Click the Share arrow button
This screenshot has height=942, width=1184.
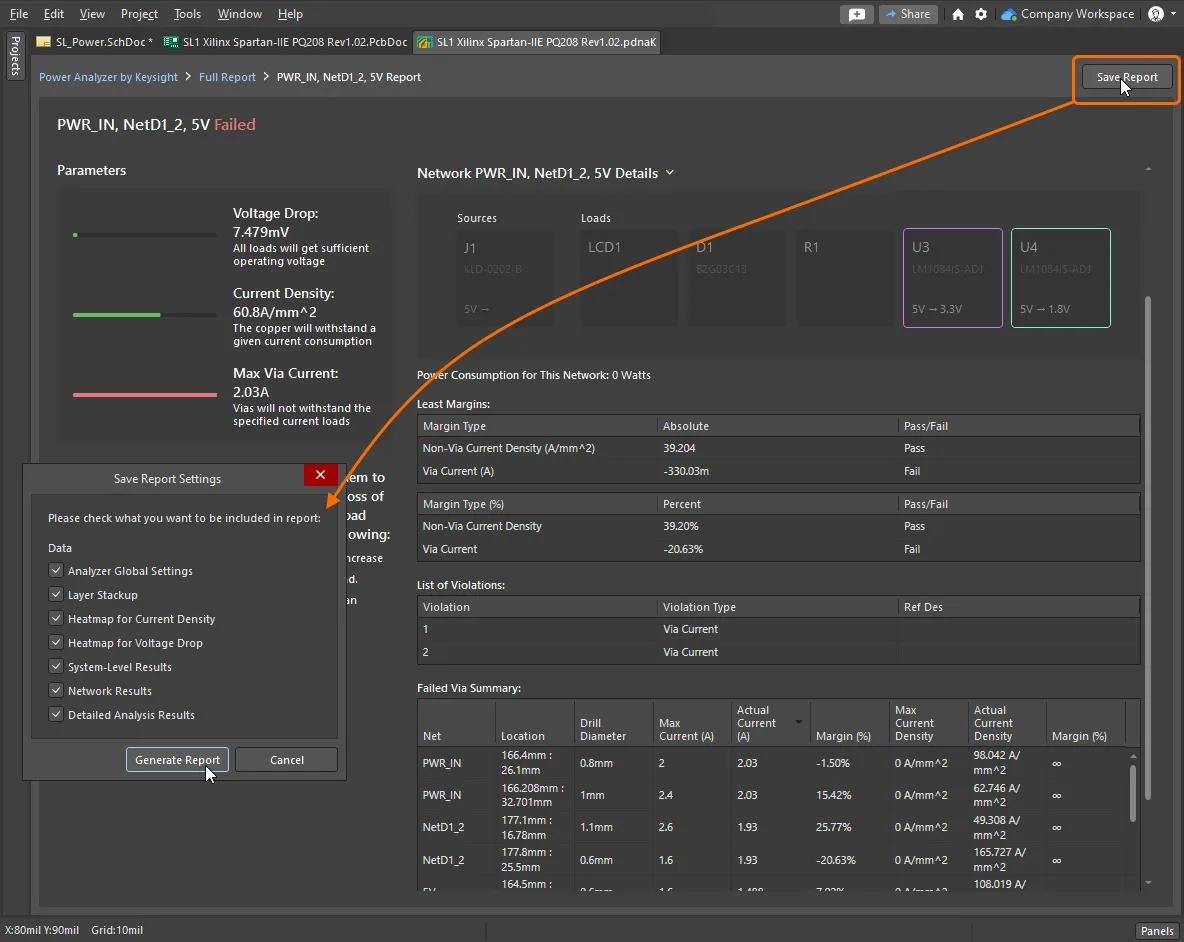click(x=906, y=14)
